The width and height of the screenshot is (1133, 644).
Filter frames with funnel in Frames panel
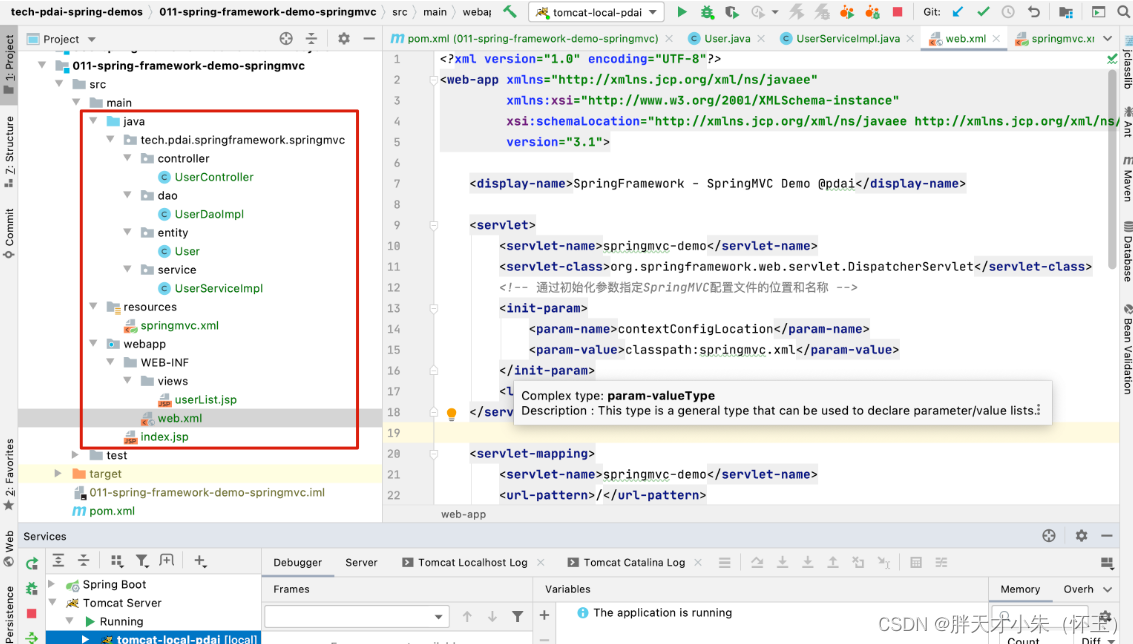click(x=517, y=617)
